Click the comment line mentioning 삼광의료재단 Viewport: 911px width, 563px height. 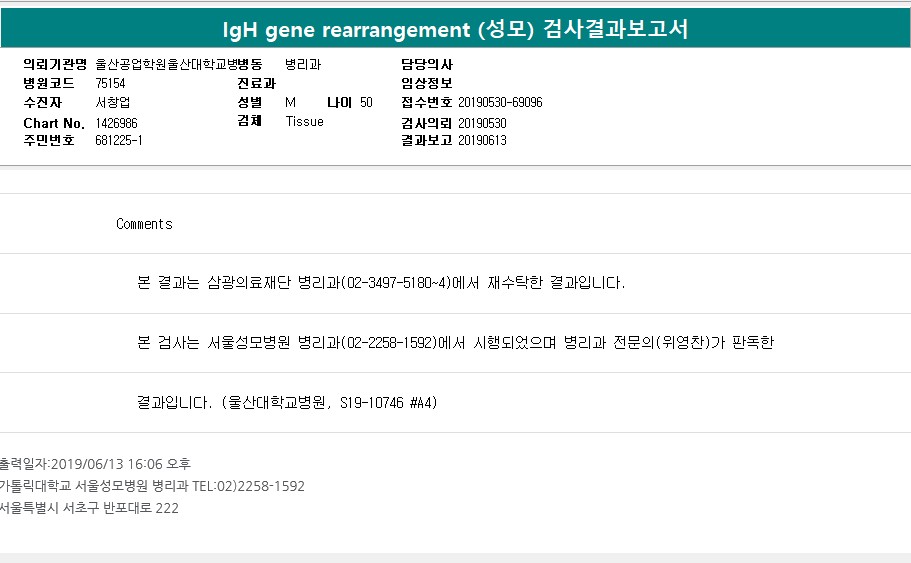380,283
